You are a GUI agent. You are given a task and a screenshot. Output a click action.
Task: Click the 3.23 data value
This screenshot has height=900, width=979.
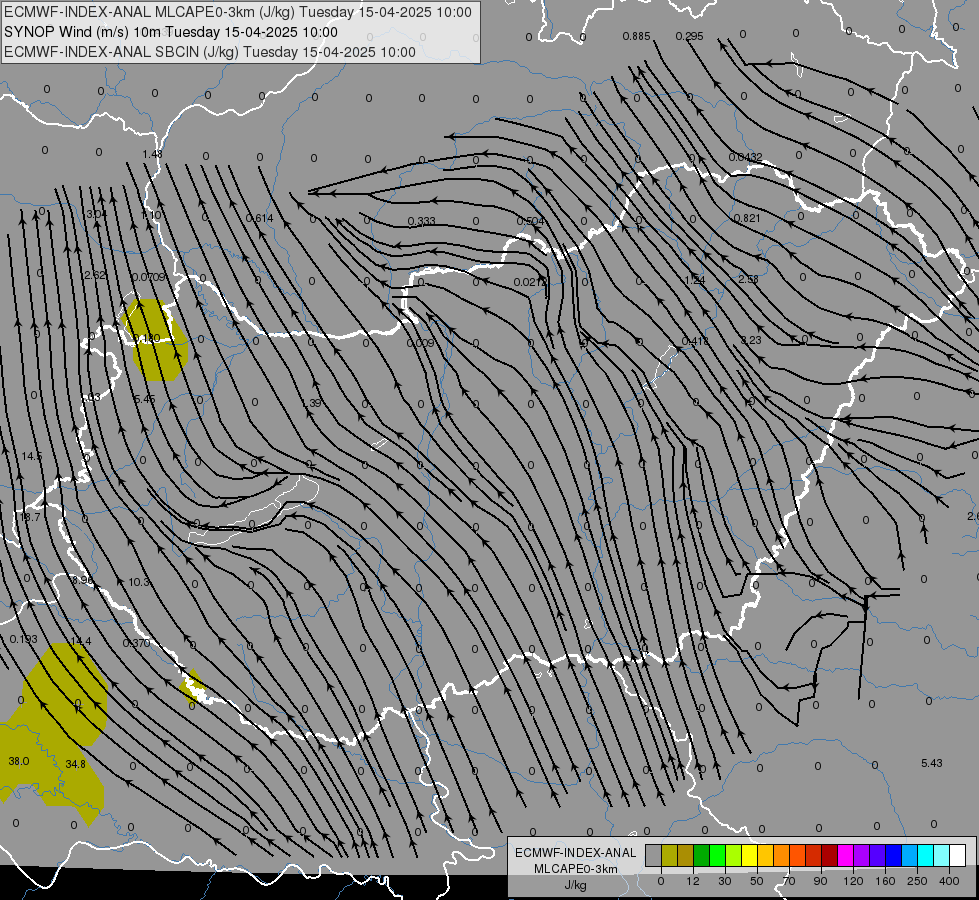(x=751, y=340)
